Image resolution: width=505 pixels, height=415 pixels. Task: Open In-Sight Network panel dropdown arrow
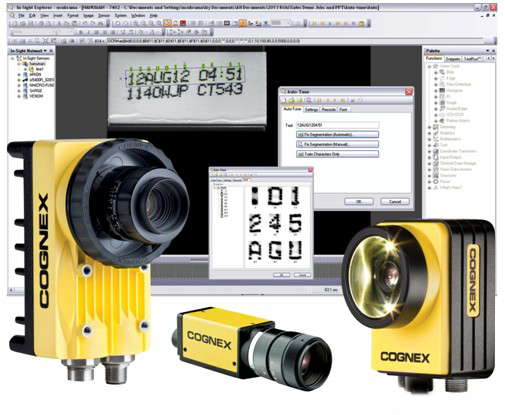pos(45,51)
